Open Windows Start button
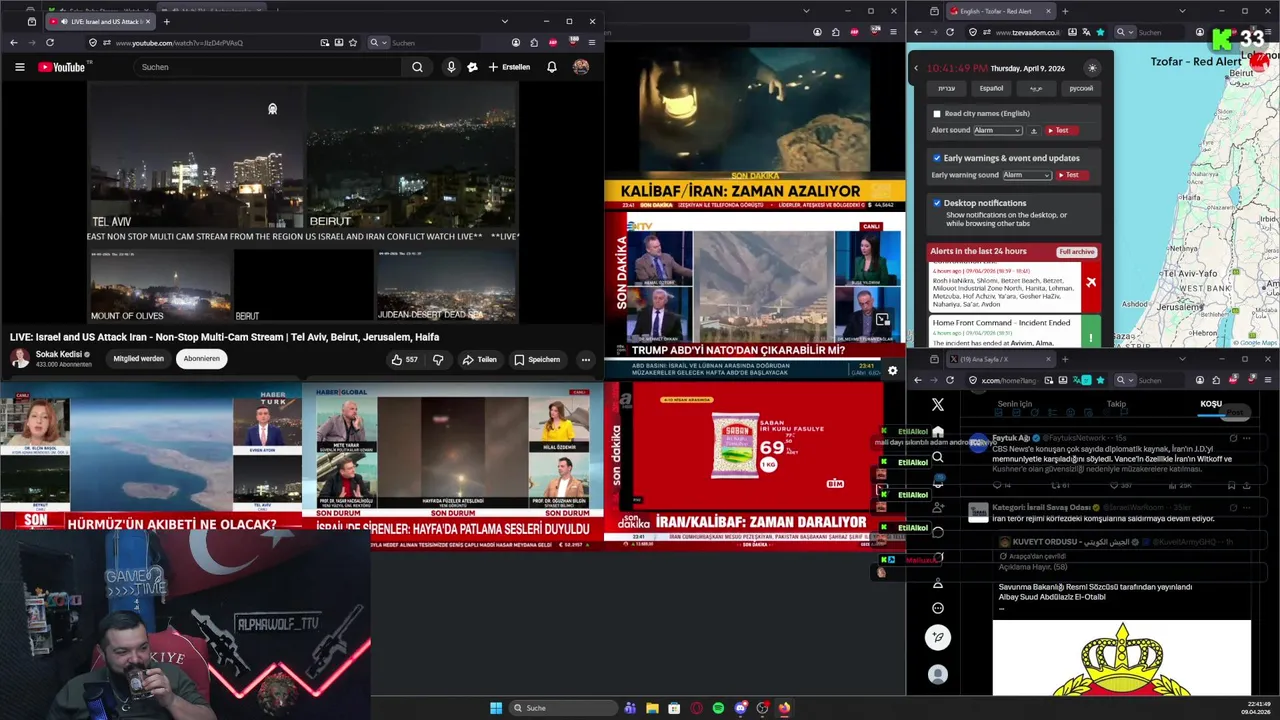This screenshot has height=720, width=1280. pos(495,708)
